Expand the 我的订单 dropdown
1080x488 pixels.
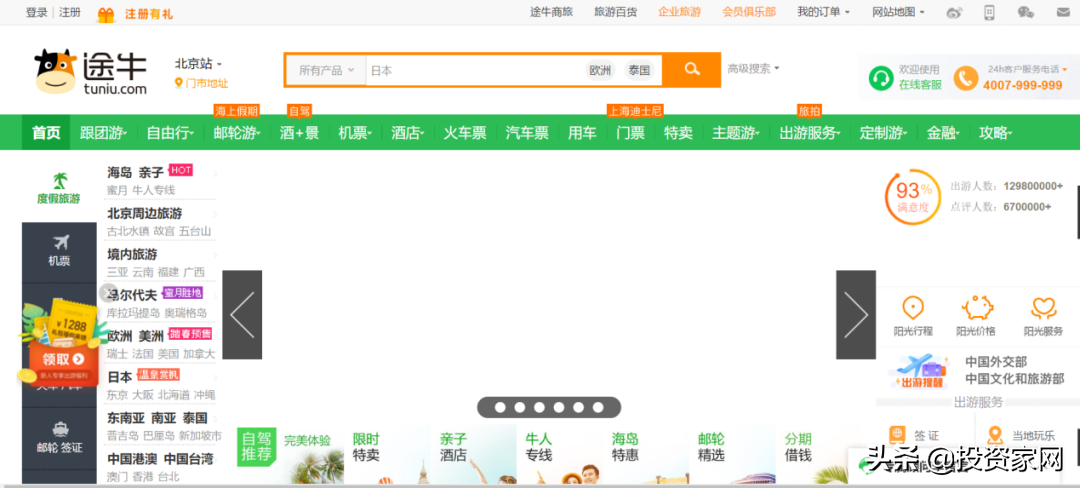coord(823,12)
